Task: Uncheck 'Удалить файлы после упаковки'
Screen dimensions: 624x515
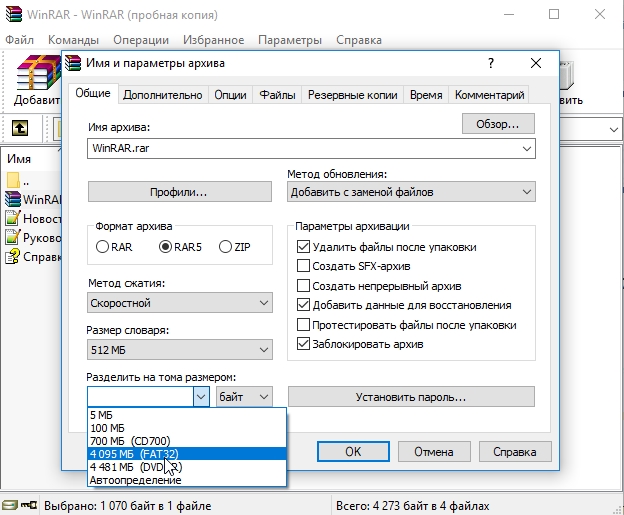Action: coord(303,247)
